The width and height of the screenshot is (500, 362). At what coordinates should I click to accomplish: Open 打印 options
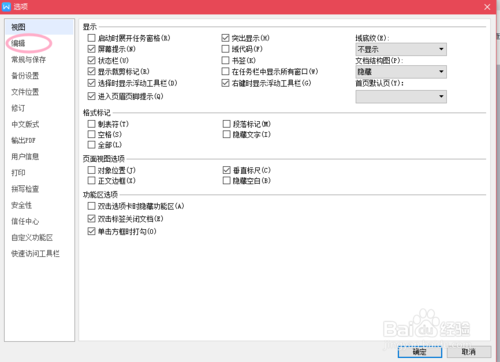[18, 173]
